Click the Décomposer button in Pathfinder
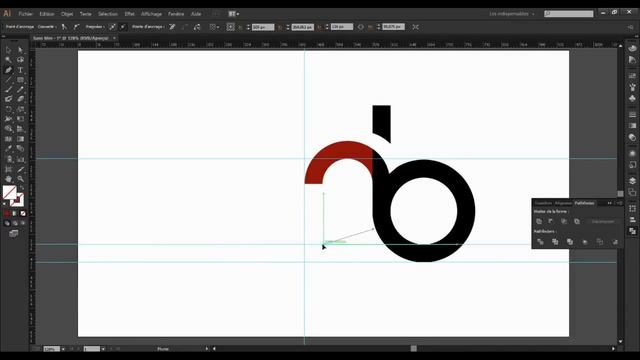Screen dimensions: 640x360 tap(603, 221)
